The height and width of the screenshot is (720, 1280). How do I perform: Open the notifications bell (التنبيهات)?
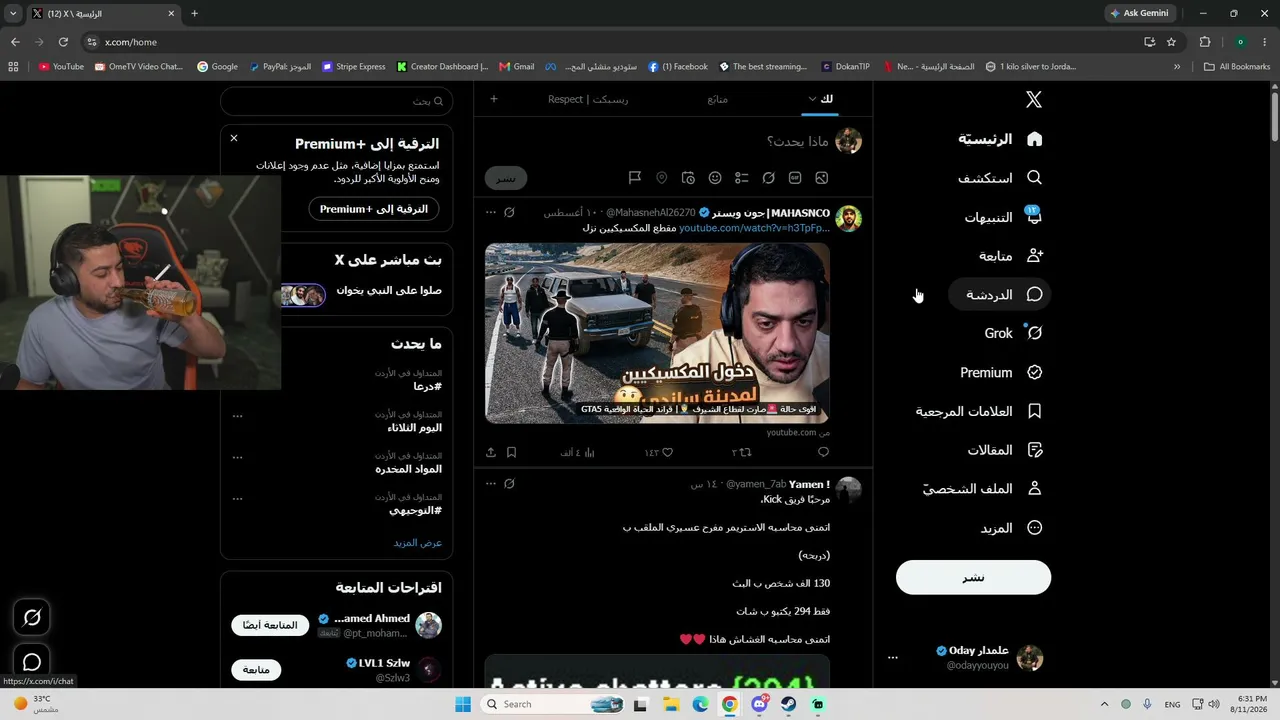[1003, 217]
